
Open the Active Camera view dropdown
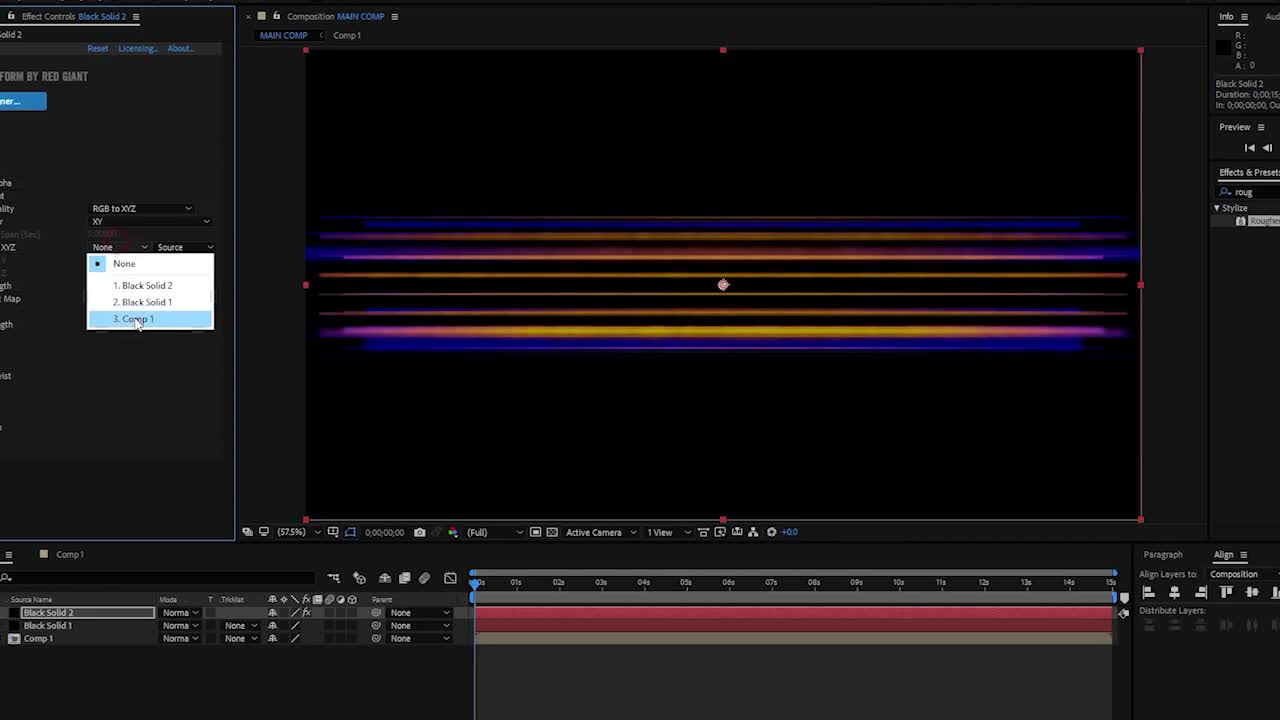[x=601, y=532]
